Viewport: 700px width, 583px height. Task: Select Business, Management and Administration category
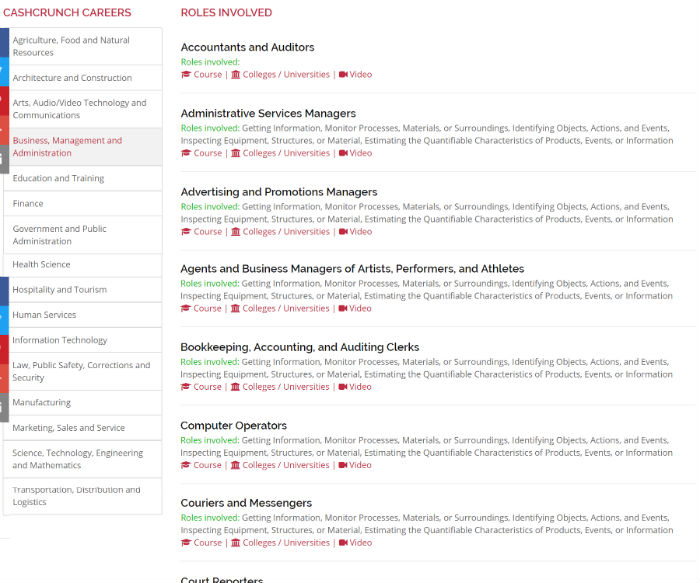[83, 147]
